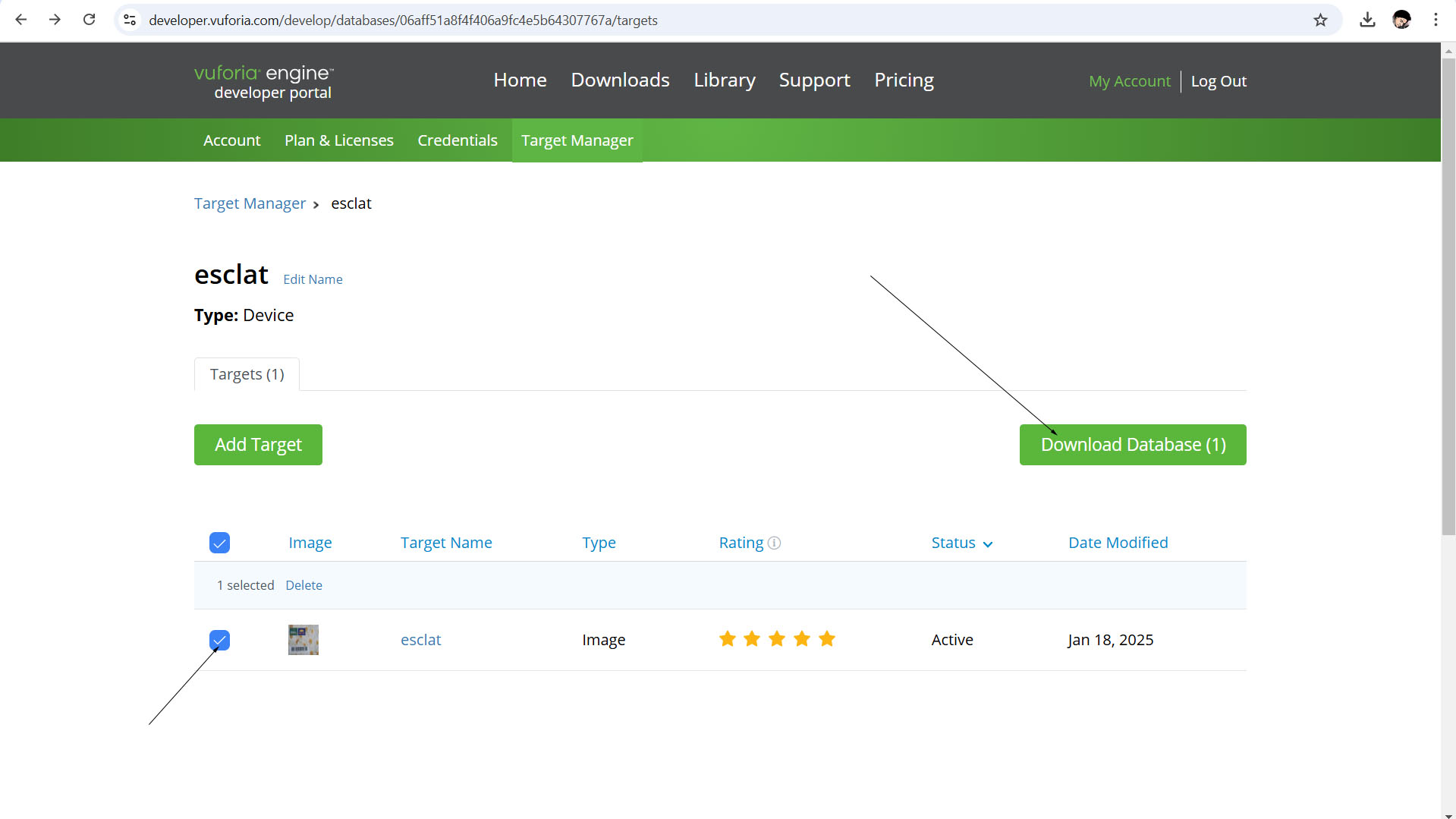Viewport: 1456px width, 819px height.
Task: Toggle the select-all targets checkbox
Action: click(219, 543)
